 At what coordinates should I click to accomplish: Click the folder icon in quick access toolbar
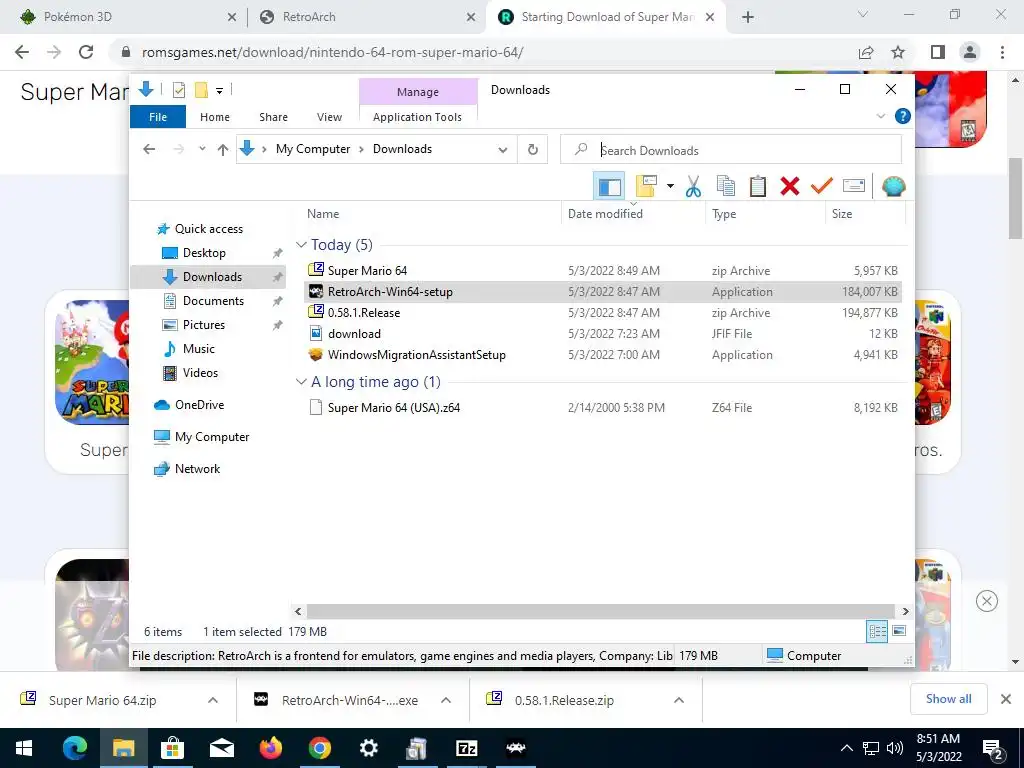tap(201, 90)
